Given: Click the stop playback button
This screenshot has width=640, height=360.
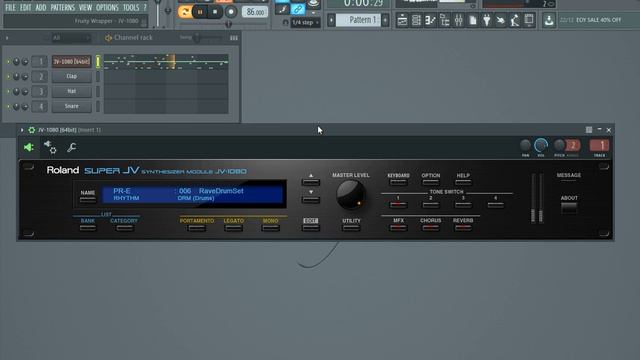Looking at the screenshot, I should 215,12.
